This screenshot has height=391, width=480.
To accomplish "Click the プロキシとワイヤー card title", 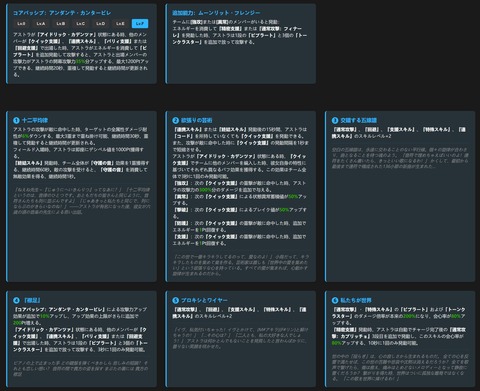I will coord(204,300).
